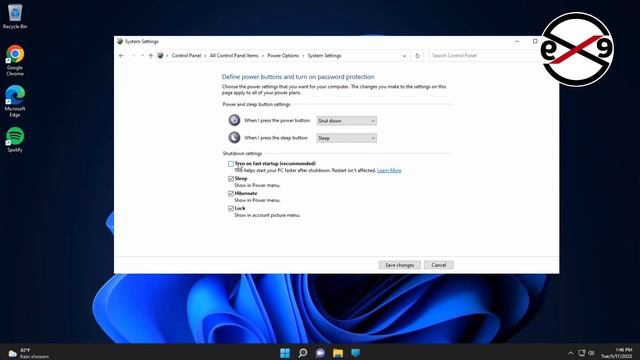Click the network icon in system tray
The image size is (640, 360).
[x=582, y=353]
